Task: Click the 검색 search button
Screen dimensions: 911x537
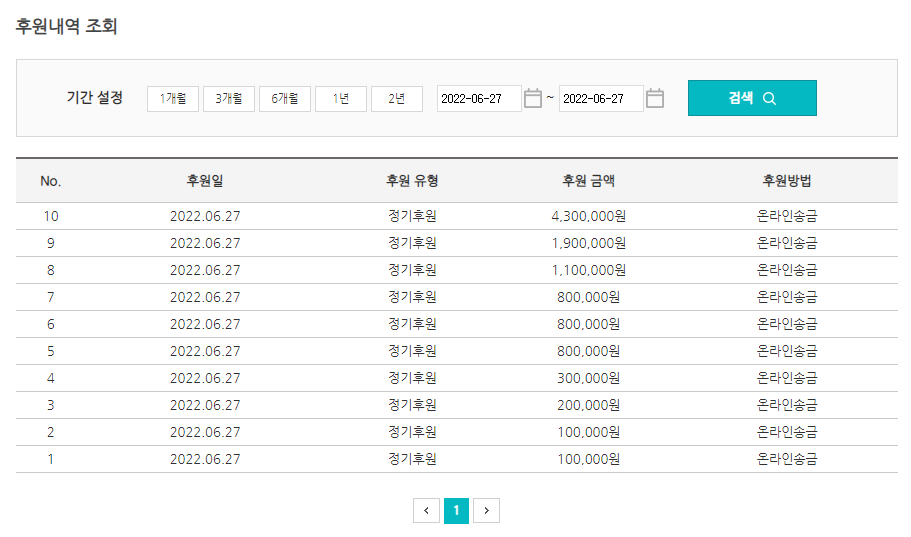Action: click(x=752, y=98)
